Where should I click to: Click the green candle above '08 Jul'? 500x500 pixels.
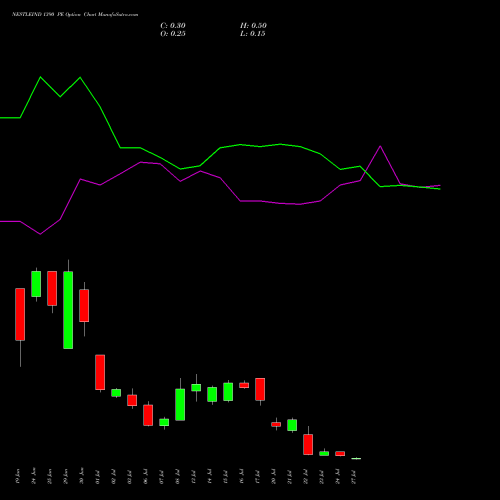pos(180,404)
